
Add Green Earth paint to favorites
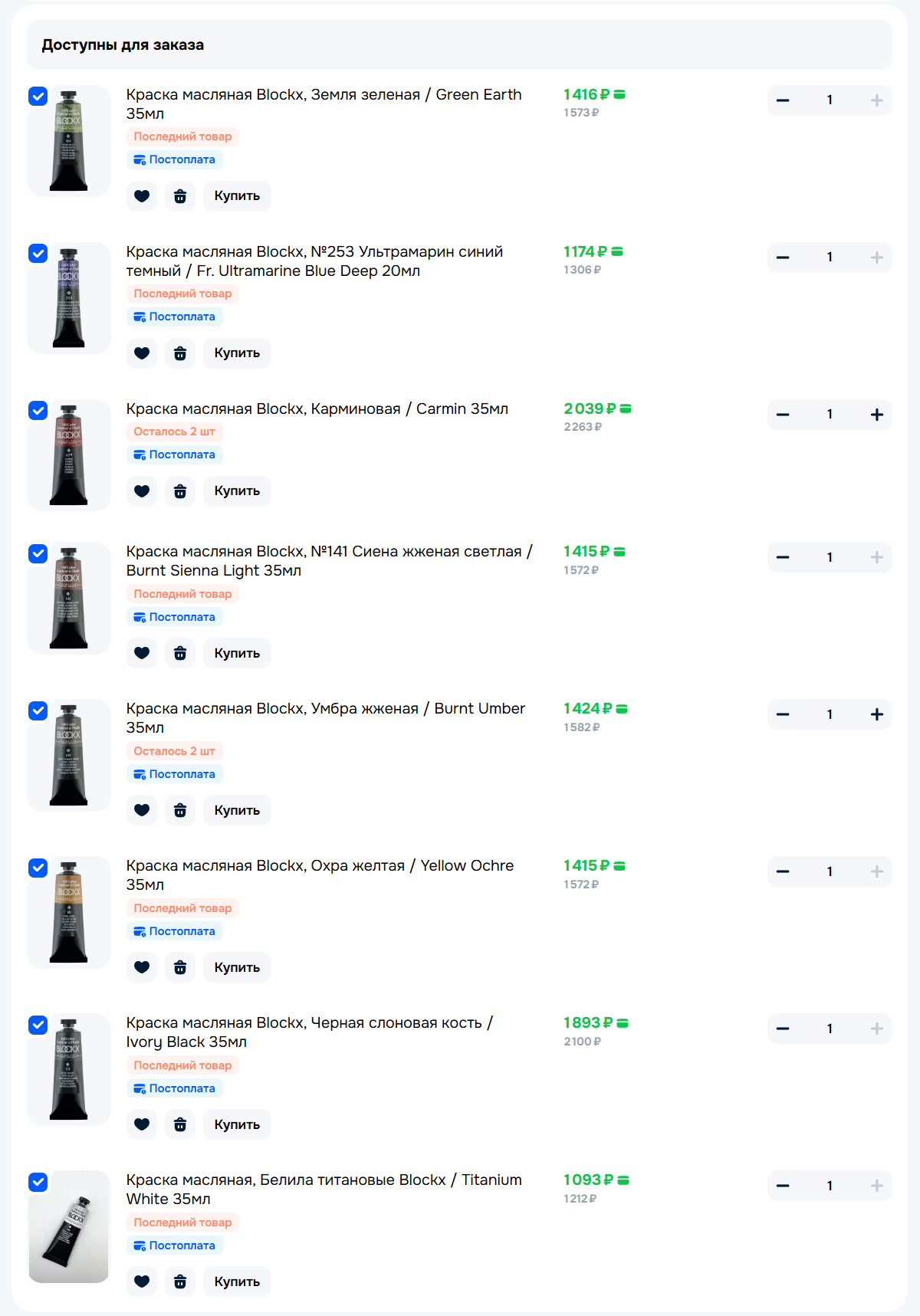click(x=142, y=196)
